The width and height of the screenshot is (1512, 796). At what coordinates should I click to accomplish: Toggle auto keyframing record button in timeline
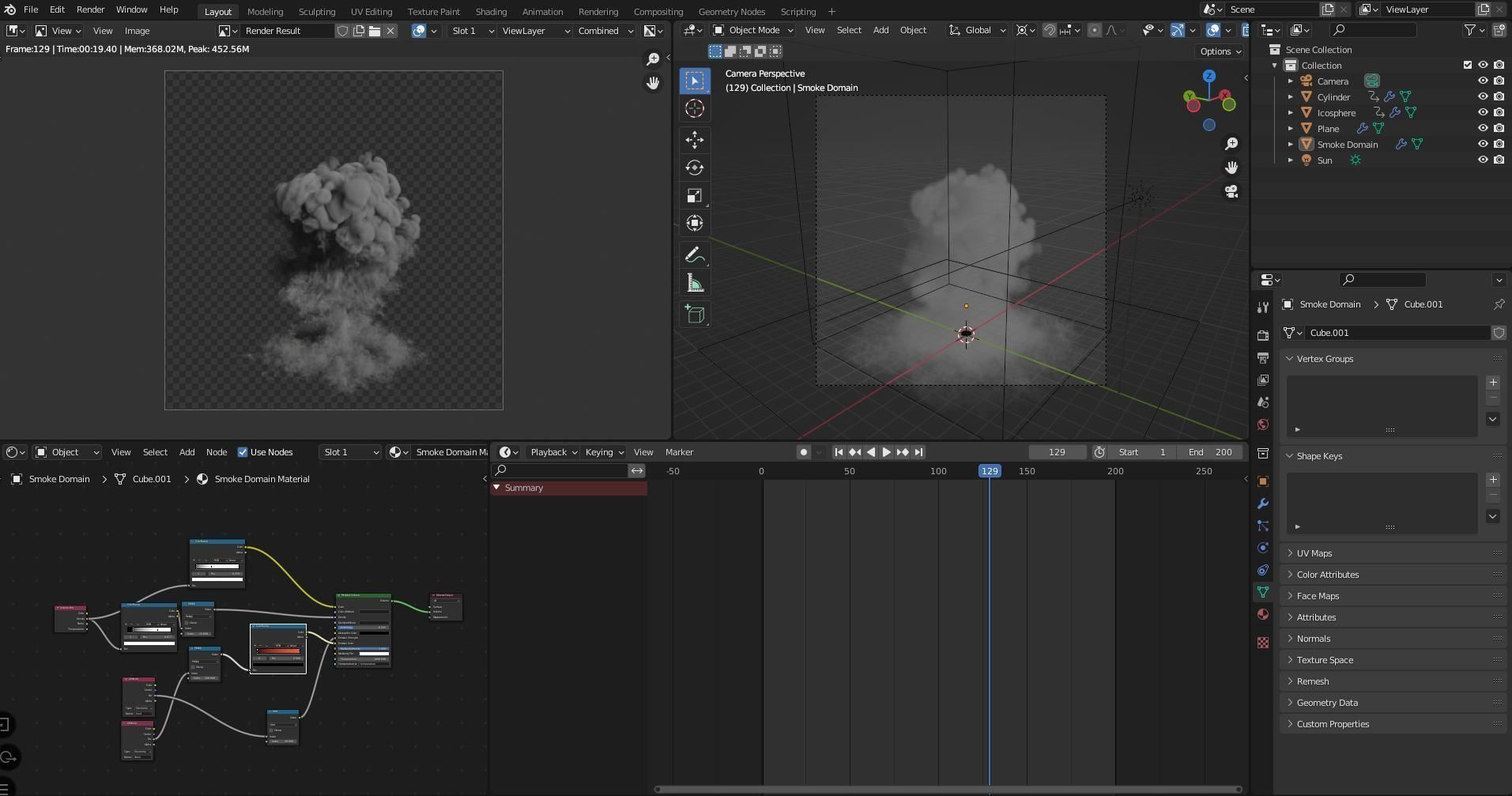click(x=804, y=451)
